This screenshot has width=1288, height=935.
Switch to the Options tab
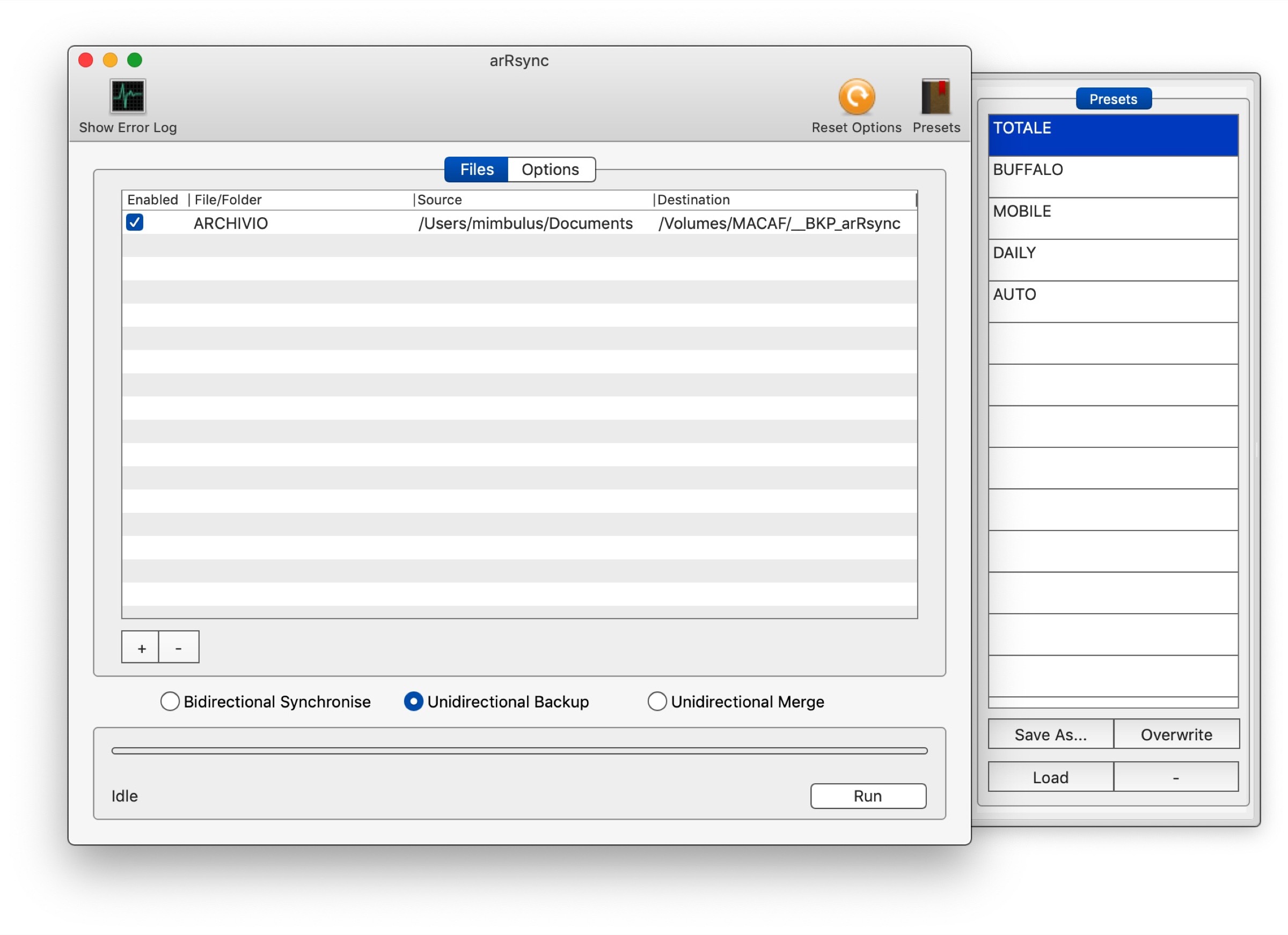point(550,170)
